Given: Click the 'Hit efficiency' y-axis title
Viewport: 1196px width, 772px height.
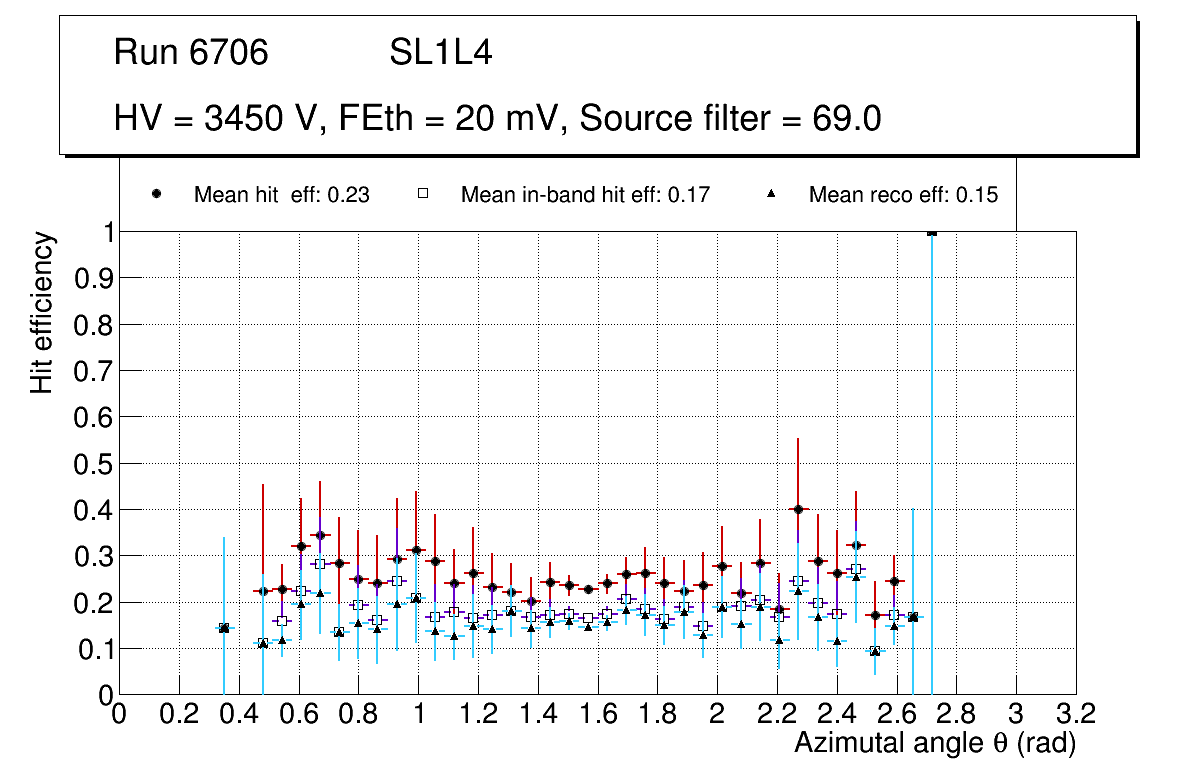Looking at the screenshot, I should (42, 312).
